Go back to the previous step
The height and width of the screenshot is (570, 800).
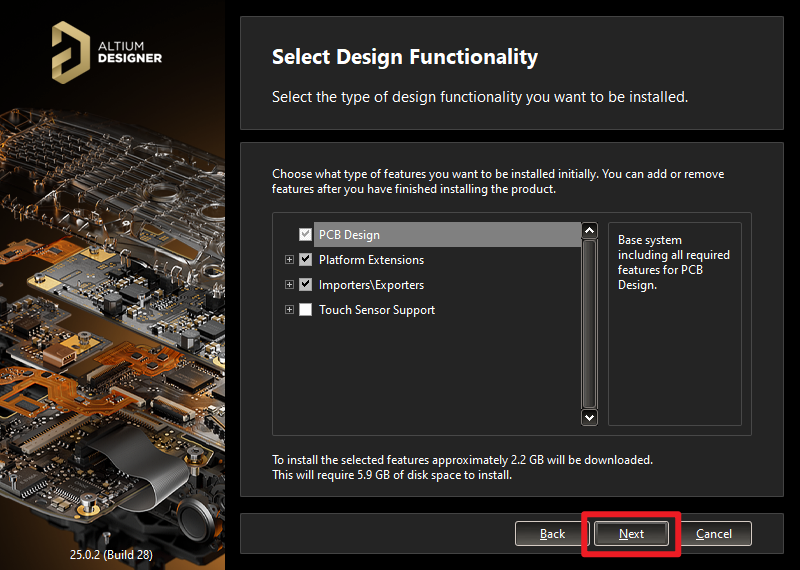(552, 534)
